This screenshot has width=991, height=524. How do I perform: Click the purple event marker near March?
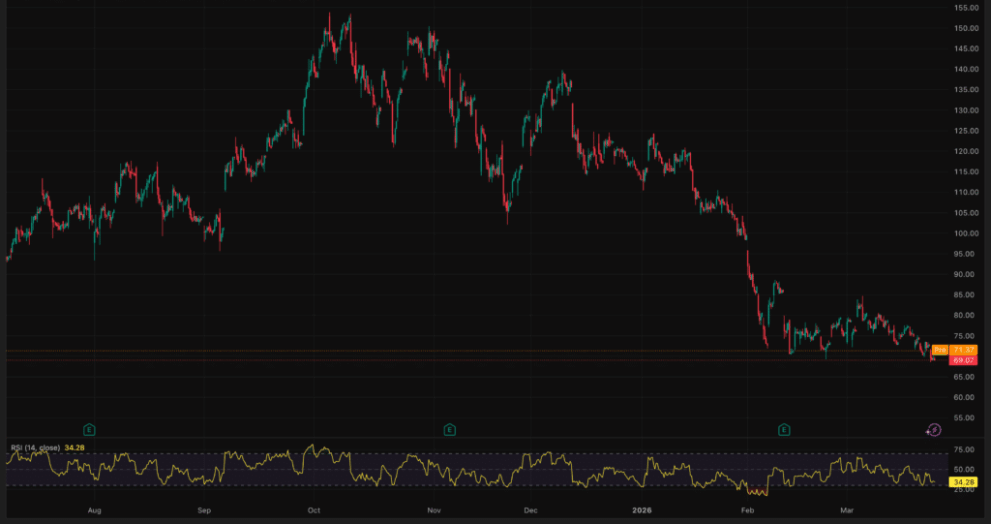[x=933, y=429]
